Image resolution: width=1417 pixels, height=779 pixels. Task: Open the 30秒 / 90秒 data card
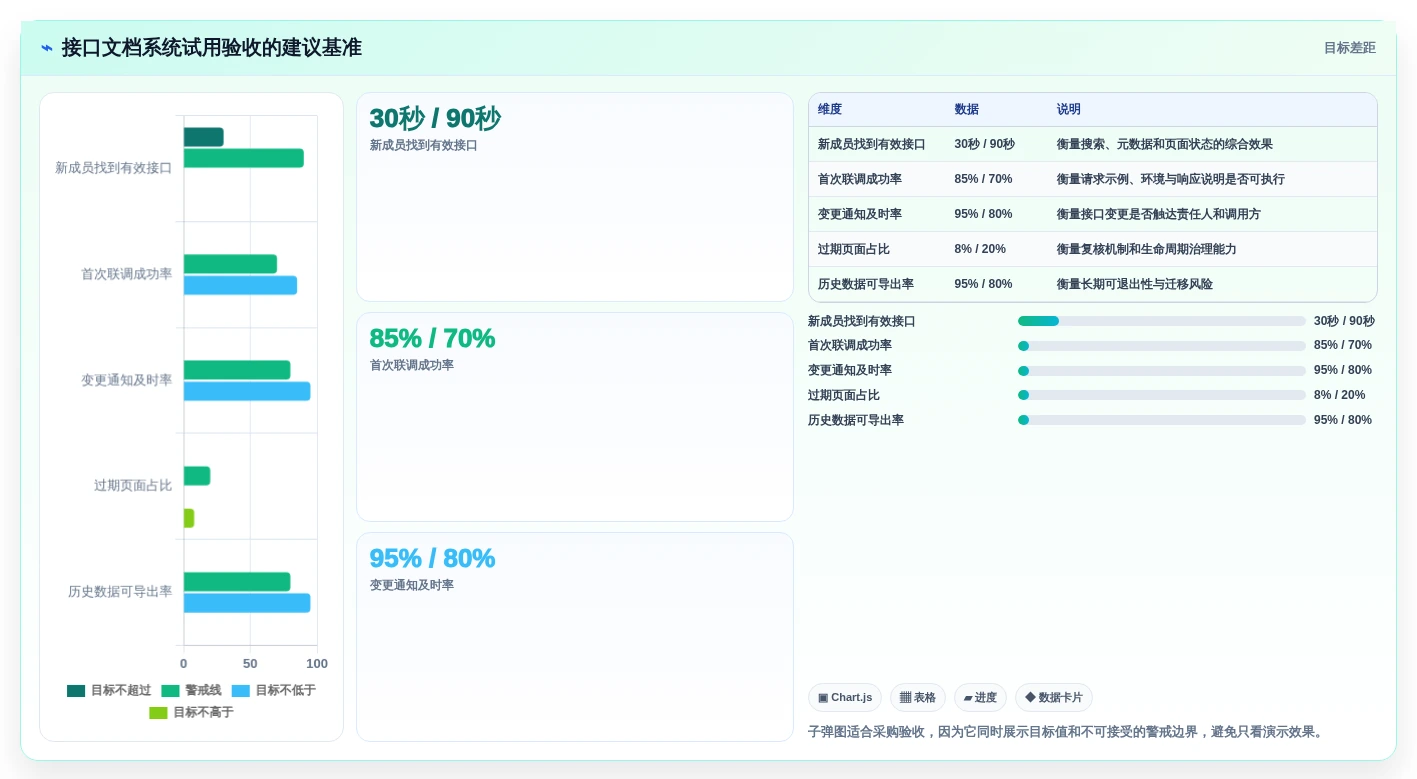tap(575, 197)
